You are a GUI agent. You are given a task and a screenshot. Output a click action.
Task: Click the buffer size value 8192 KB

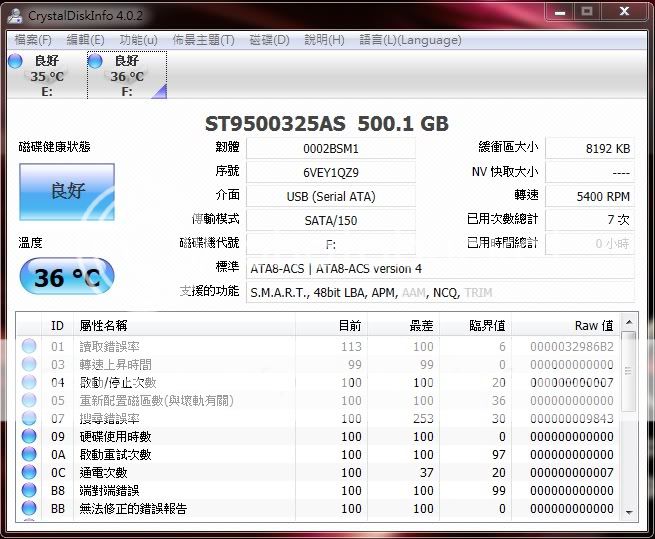(x=590, y=148)
